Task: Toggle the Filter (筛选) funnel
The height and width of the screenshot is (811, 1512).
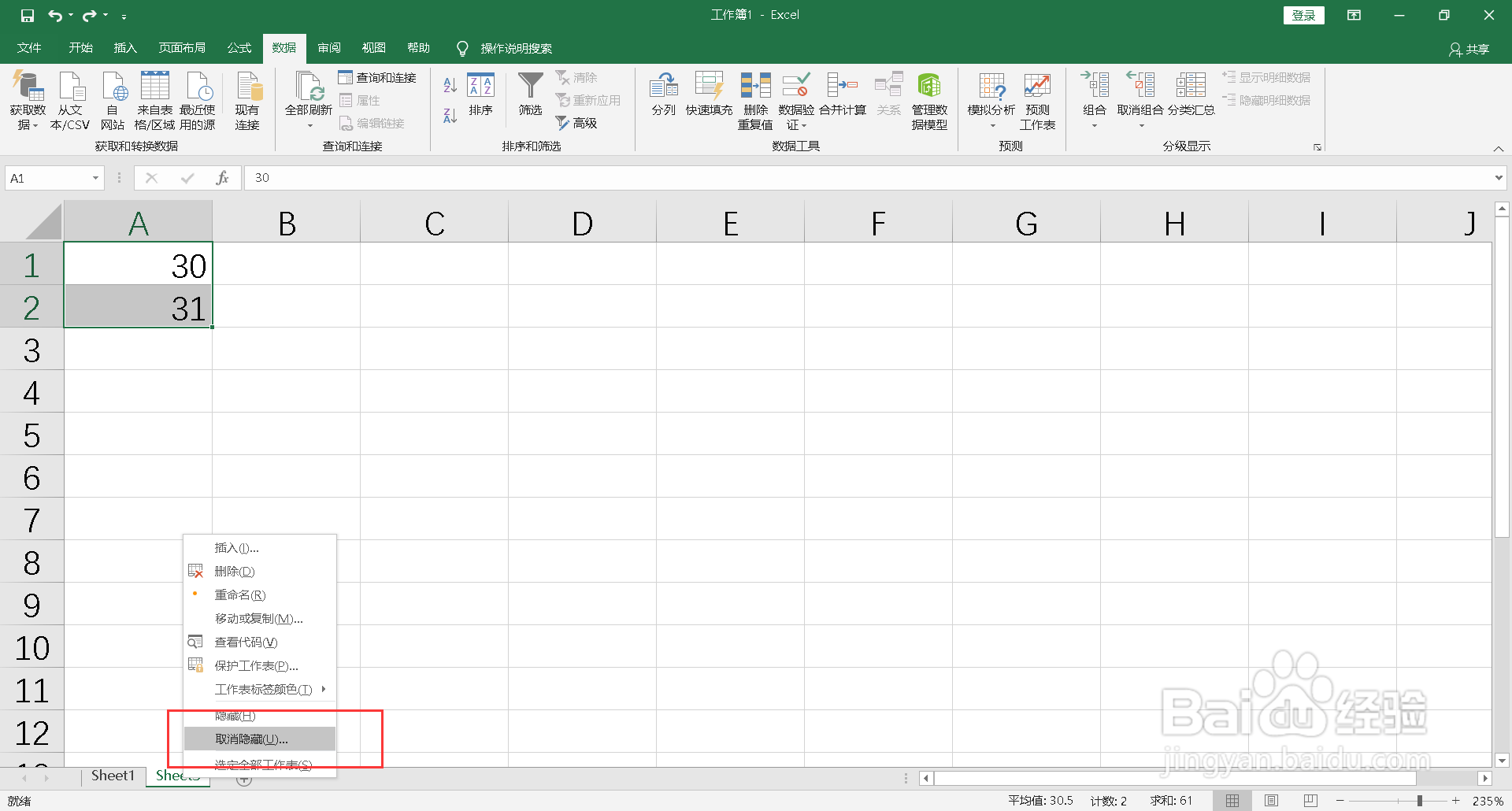Action: [x=530, y=94]
